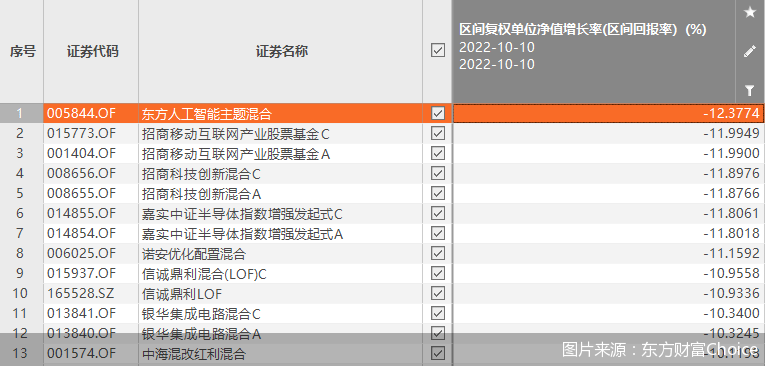Screen dimensions: 765x366
Task: Click fund name 嘉实中证半导体指数增强发起式A
Action: [242, 234]
